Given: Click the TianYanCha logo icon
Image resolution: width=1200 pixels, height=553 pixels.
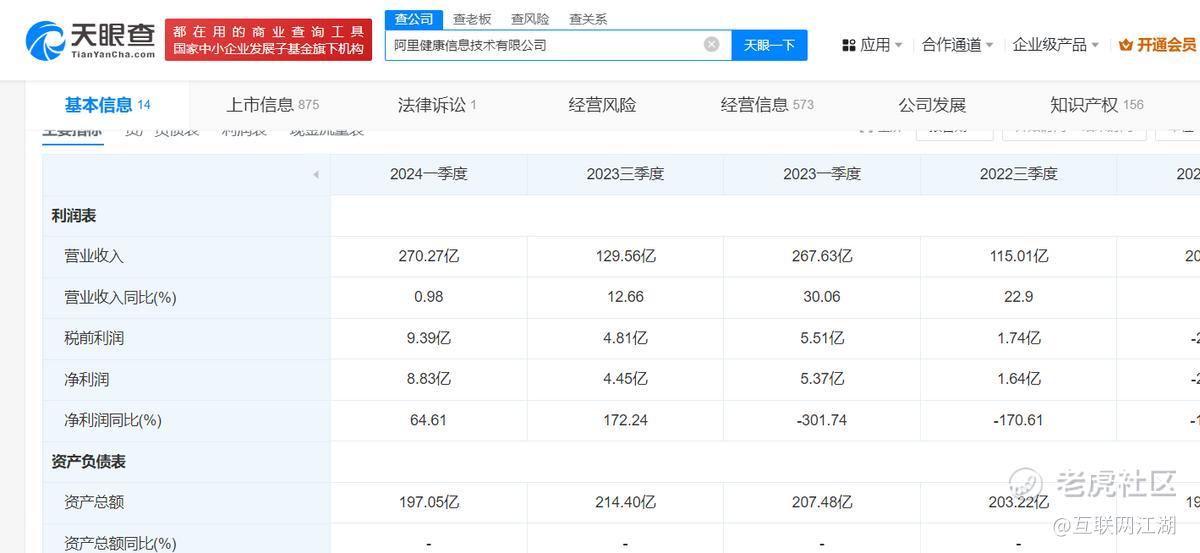Looking at the screenshot, I should point(45,40).
